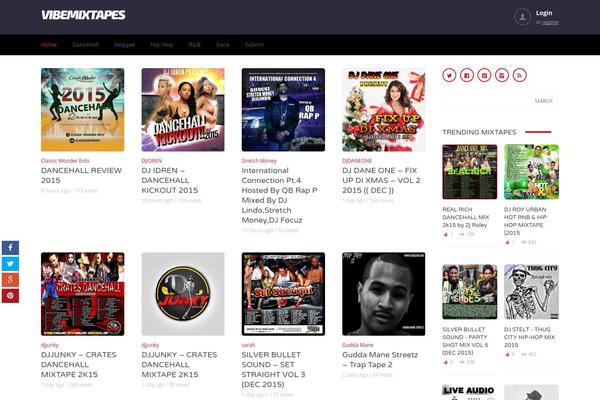This screenshot has width=600, height=400.
Task: Open the Soca menu item
Action: [222, 45]
